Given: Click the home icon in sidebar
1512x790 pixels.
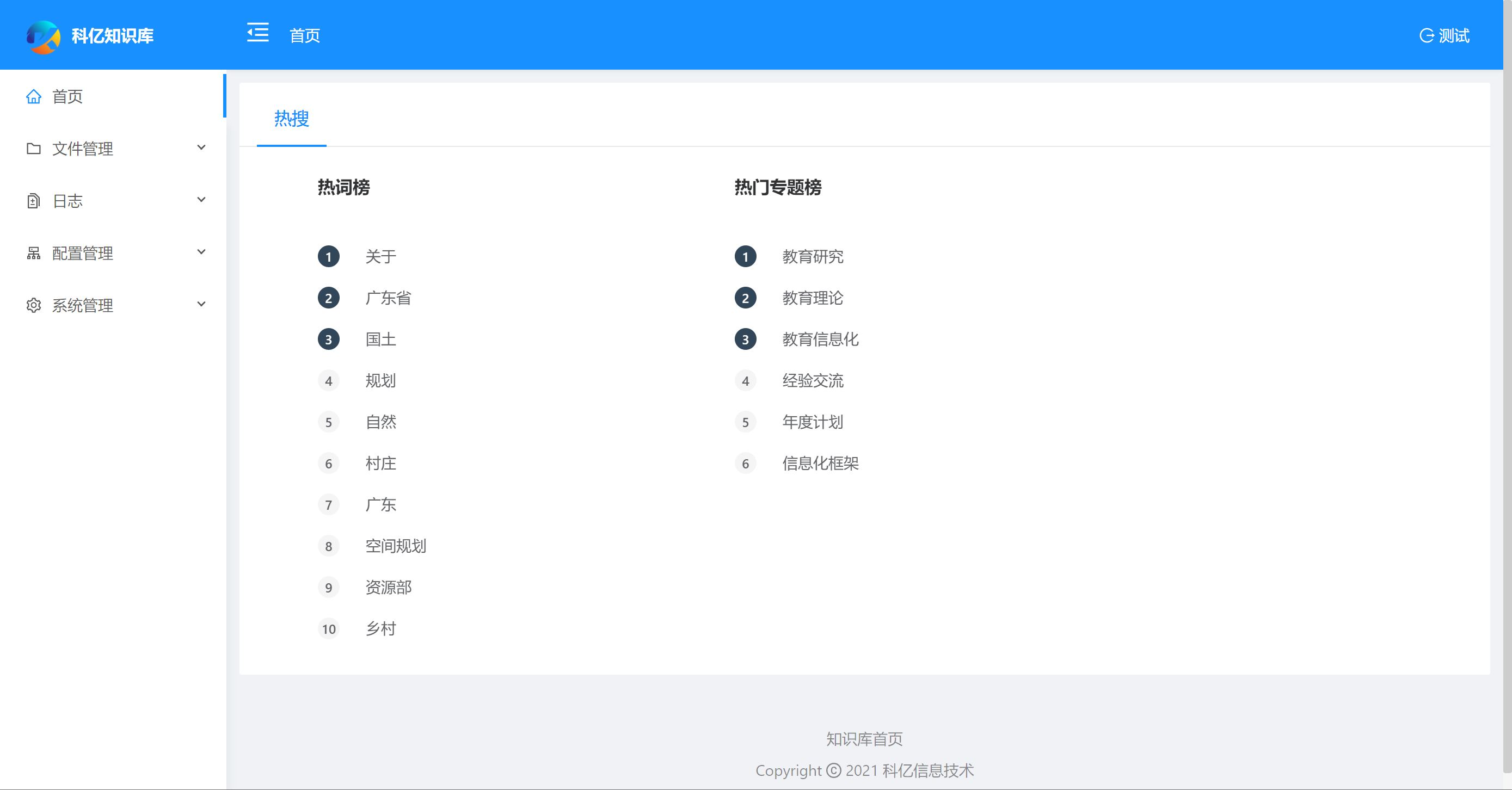Looking at the screenshot, I should [x=33, y=96].
